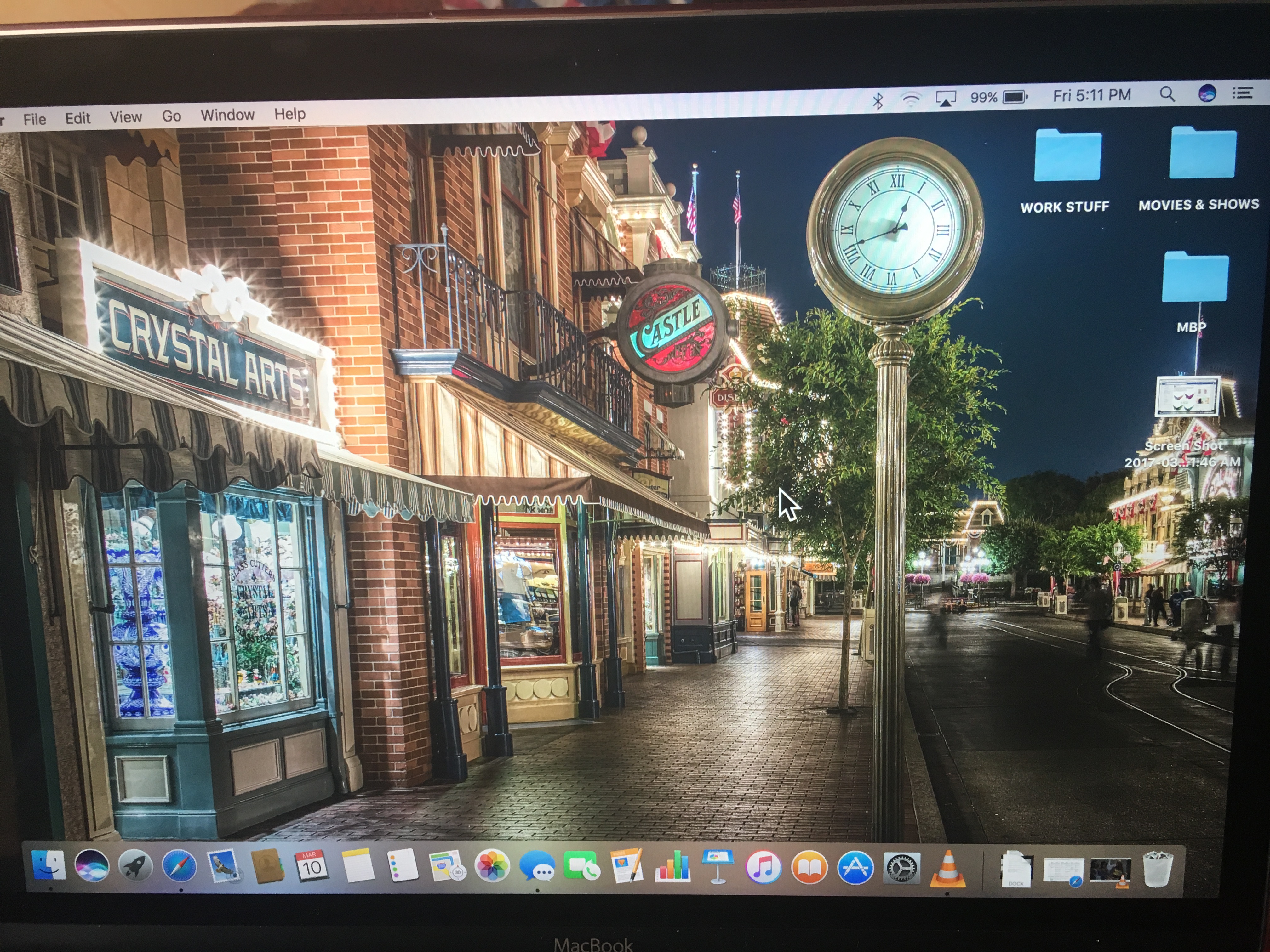This screenshot has height=952, width=1270.
Task: Open iTunes from the Dock
Action: coord(764,866)
